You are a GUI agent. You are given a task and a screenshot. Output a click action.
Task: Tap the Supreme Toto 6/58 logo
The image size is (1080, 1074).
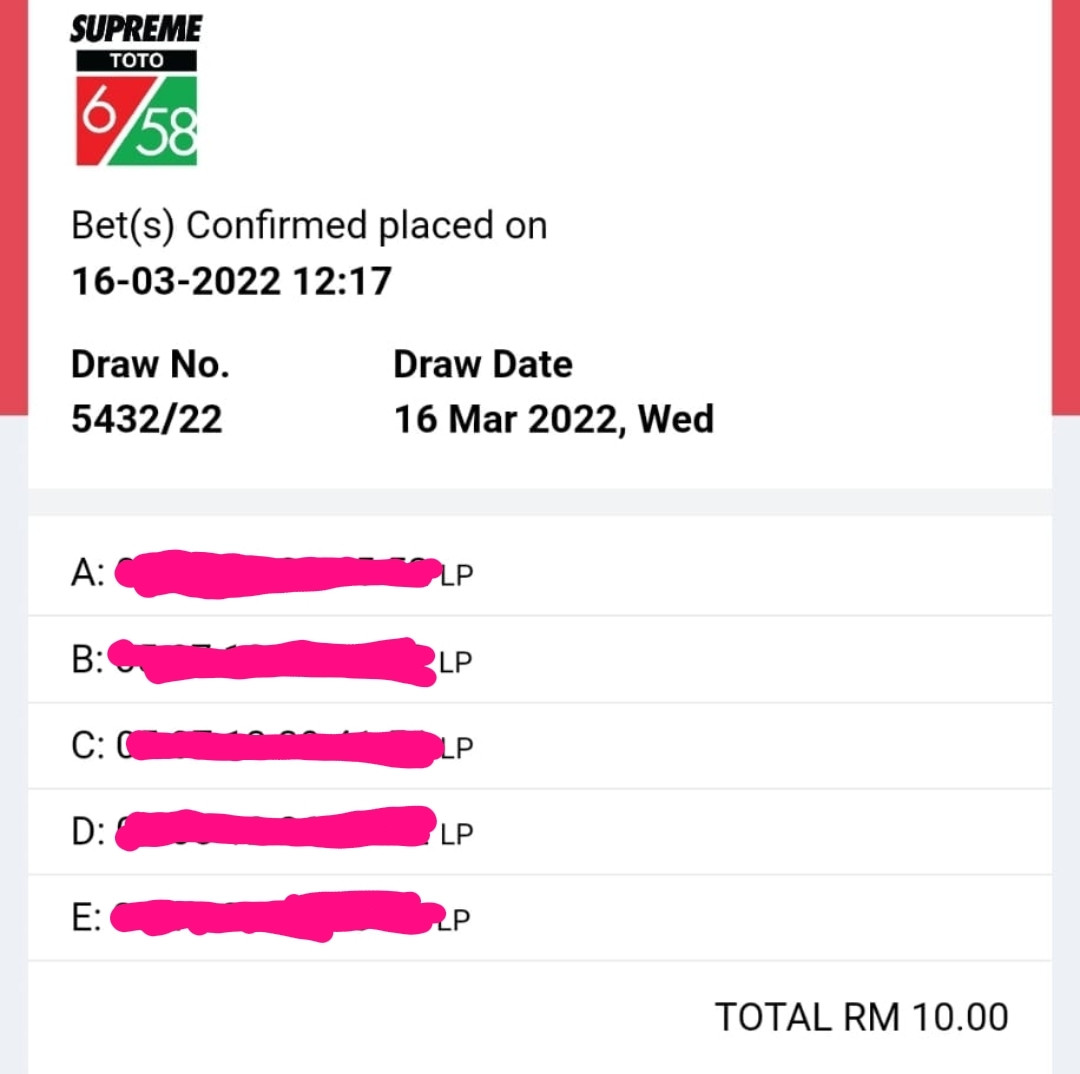tap(136, 90)
